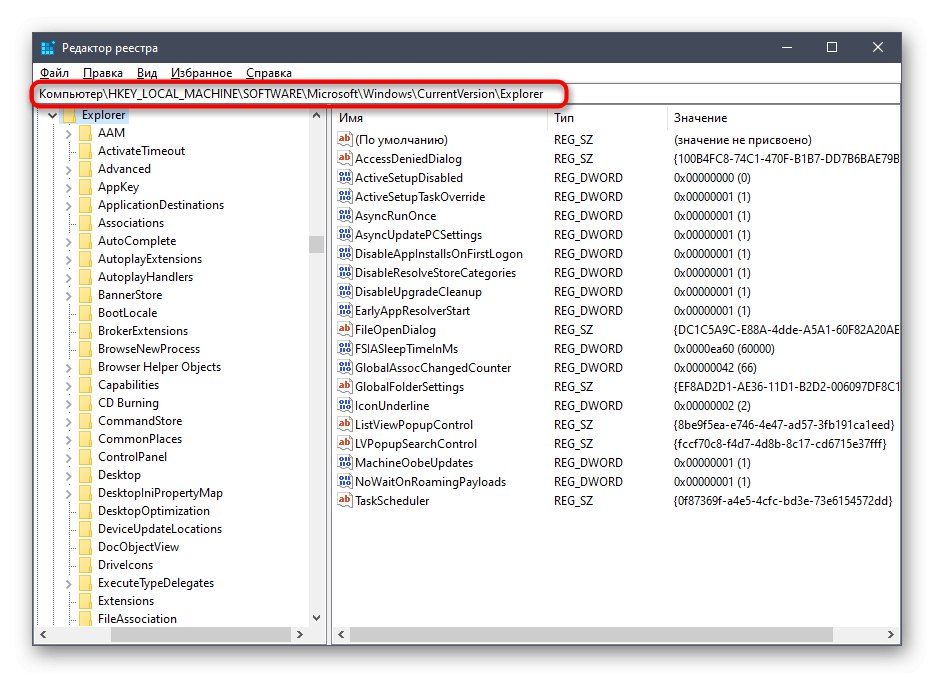Select the ActivateTimeout key
This screenshot has width=934, height=678.
coord(141,151)
